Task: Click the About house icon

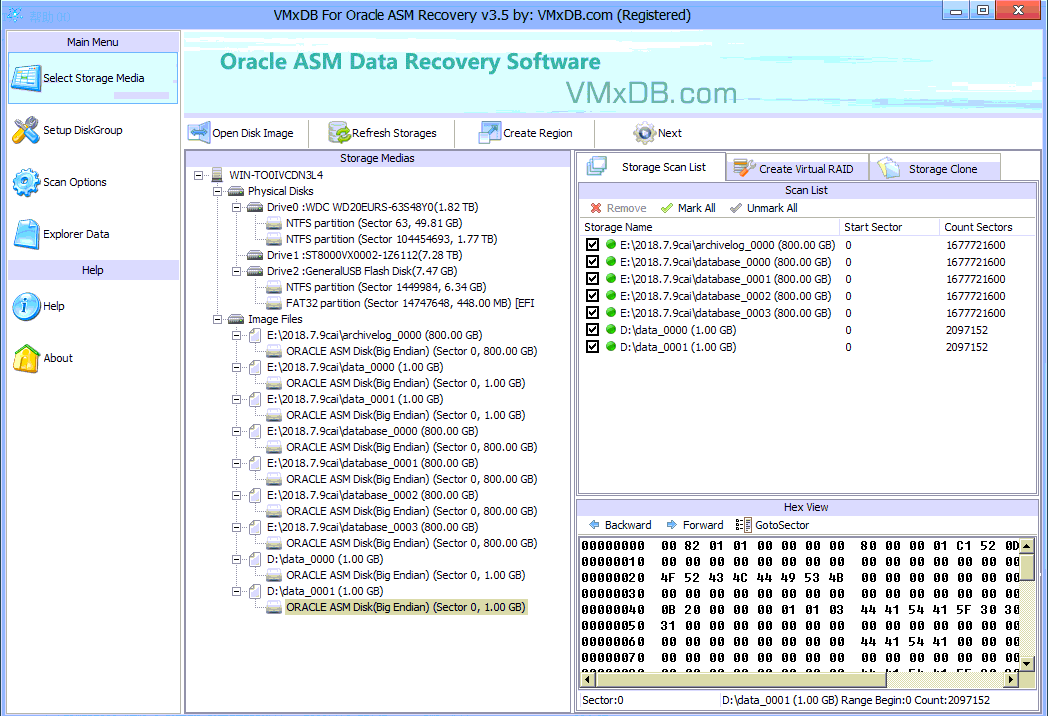Action: tap(26, 358)
